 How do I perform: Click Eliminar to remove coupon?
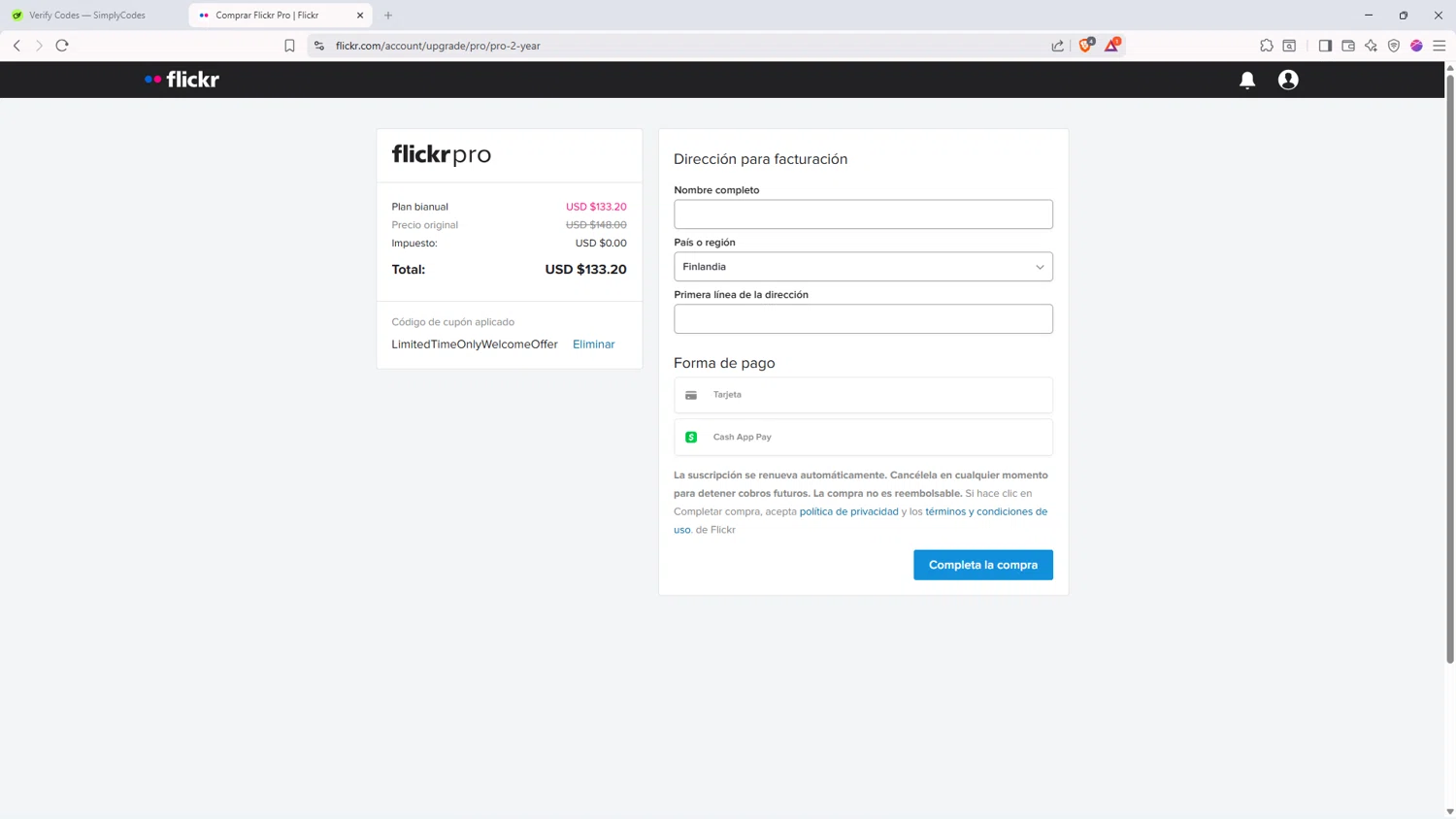coord(593,344)
